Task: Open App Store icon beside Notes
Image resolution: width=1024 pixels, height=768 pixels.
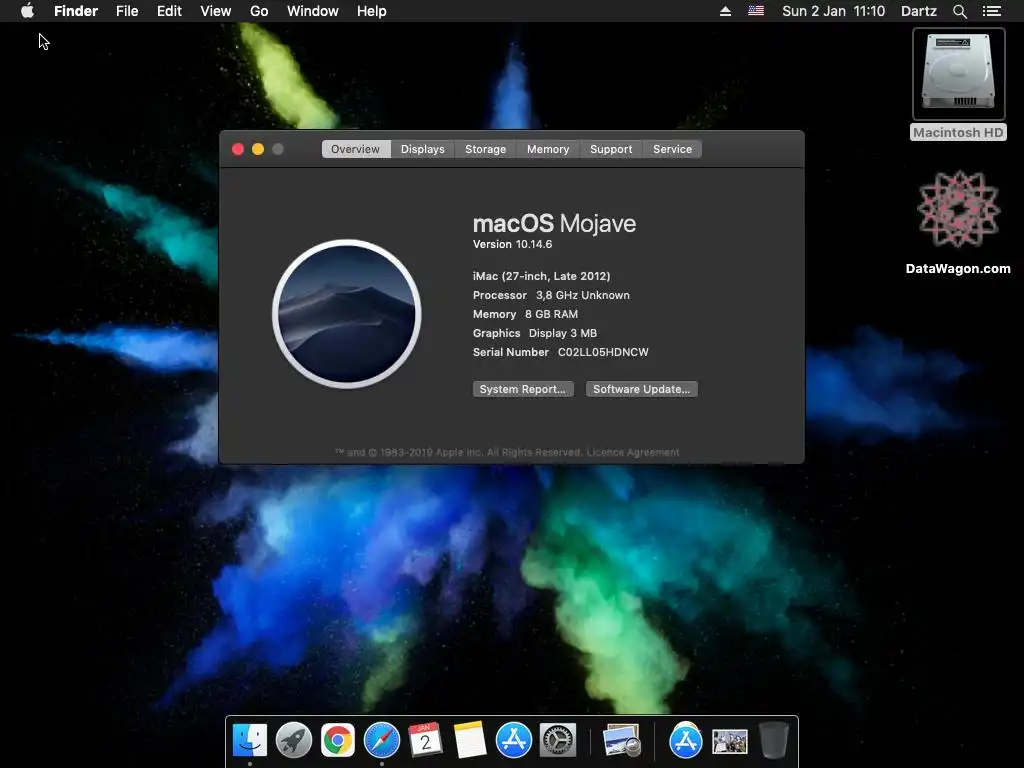Action: 514,741
